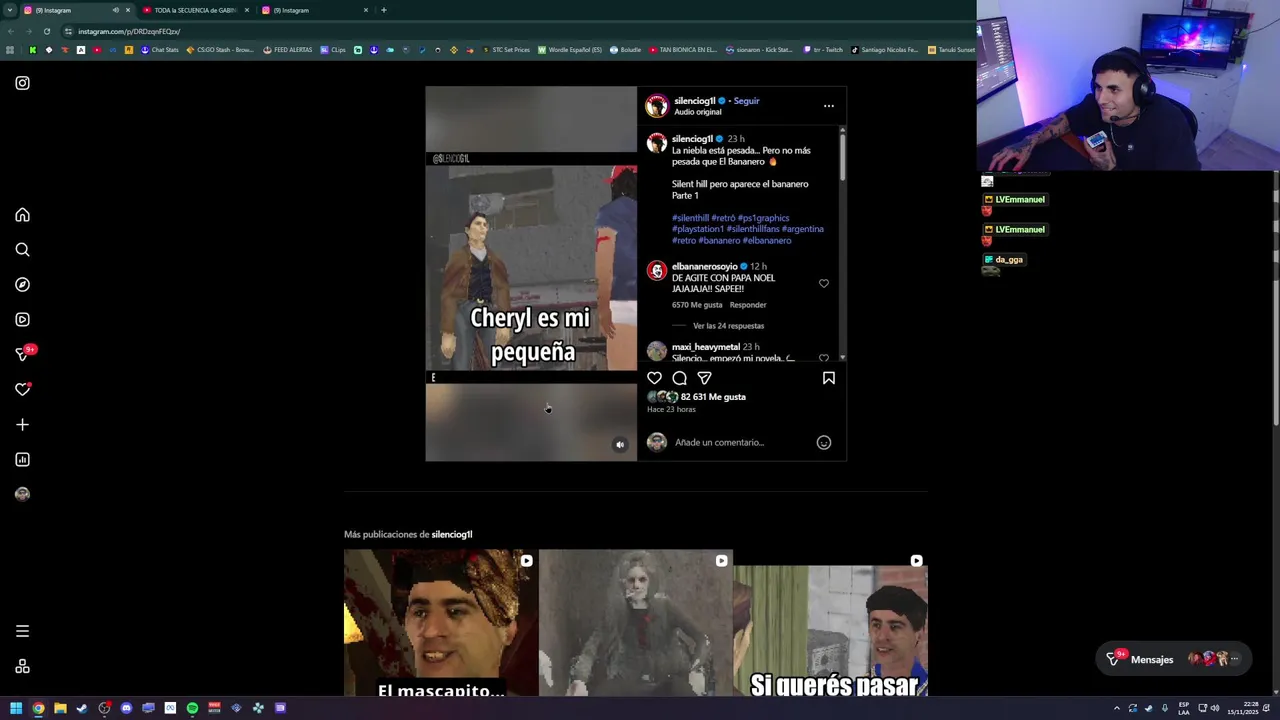Screen dimensions: 1280x720
Task: Open the tab search dropdown arrow
Action: click(9, 10)
